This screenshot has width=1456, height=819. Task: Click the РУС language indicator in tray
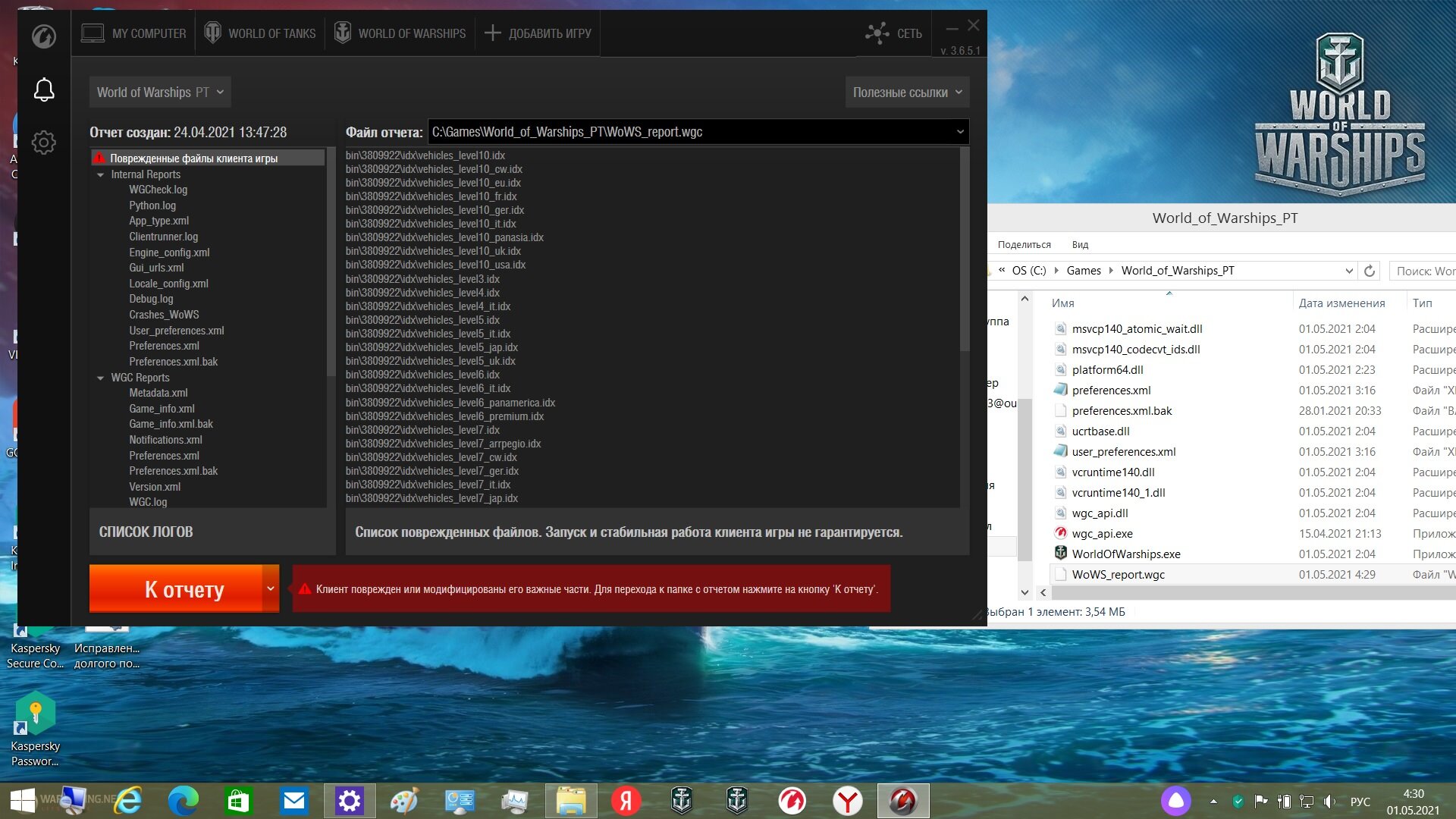1360,802
